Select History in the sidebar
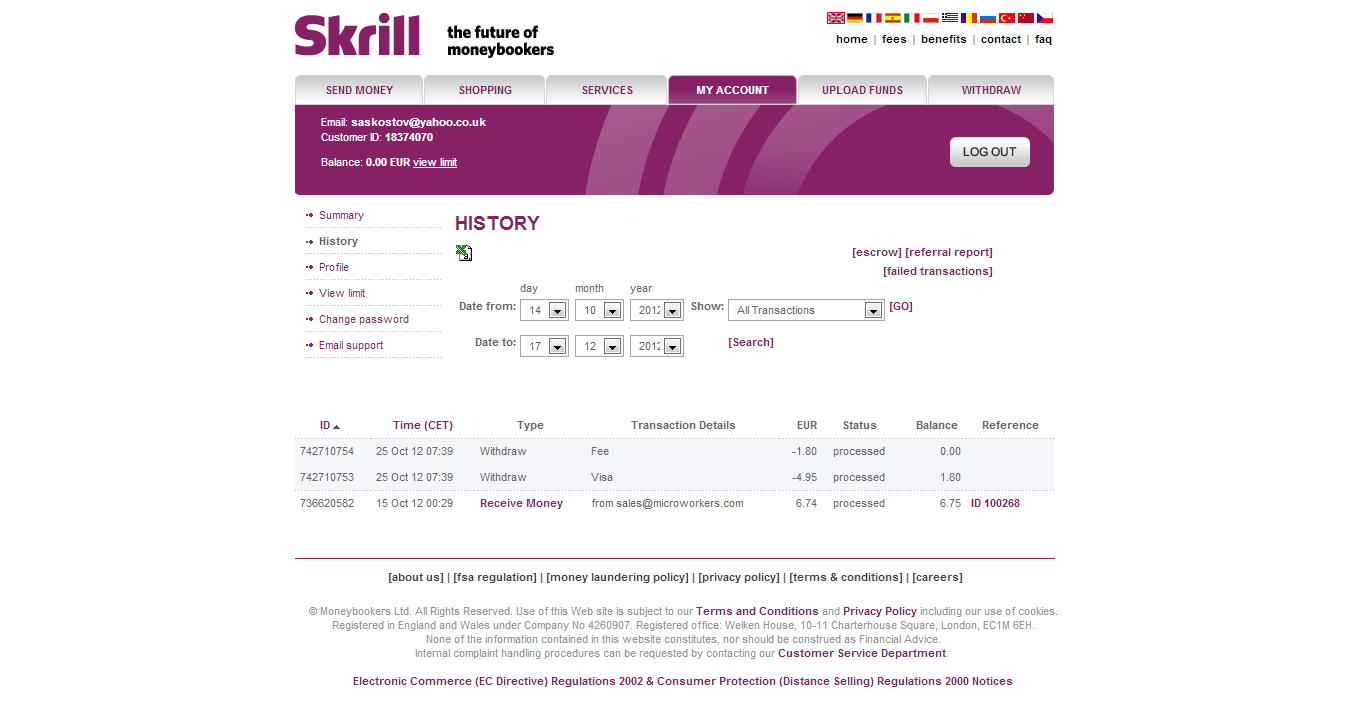This screenshot has height=708, width=1349. [338, 242]
